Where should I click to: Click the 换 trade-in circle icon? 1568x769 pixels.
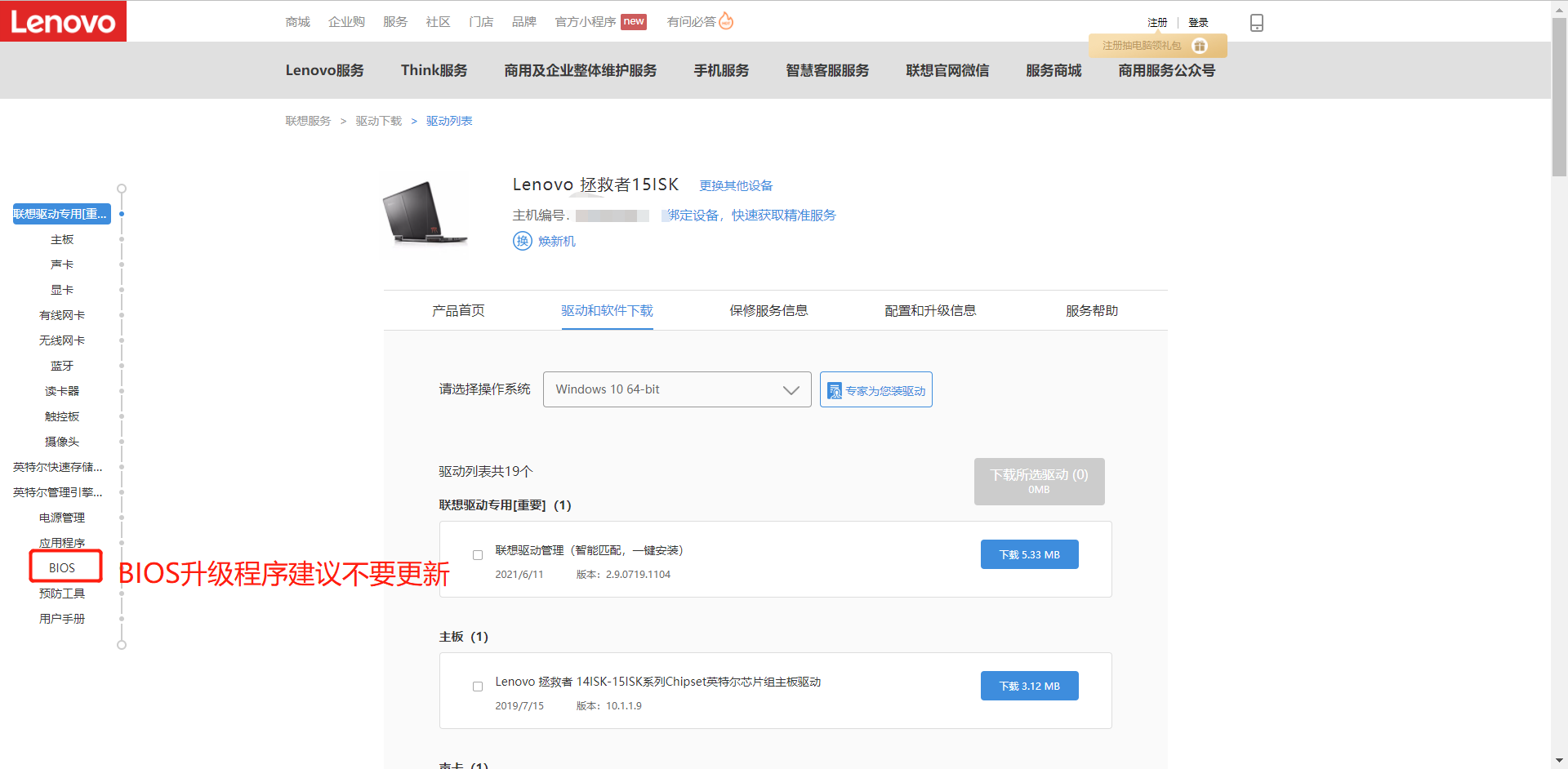523,241
